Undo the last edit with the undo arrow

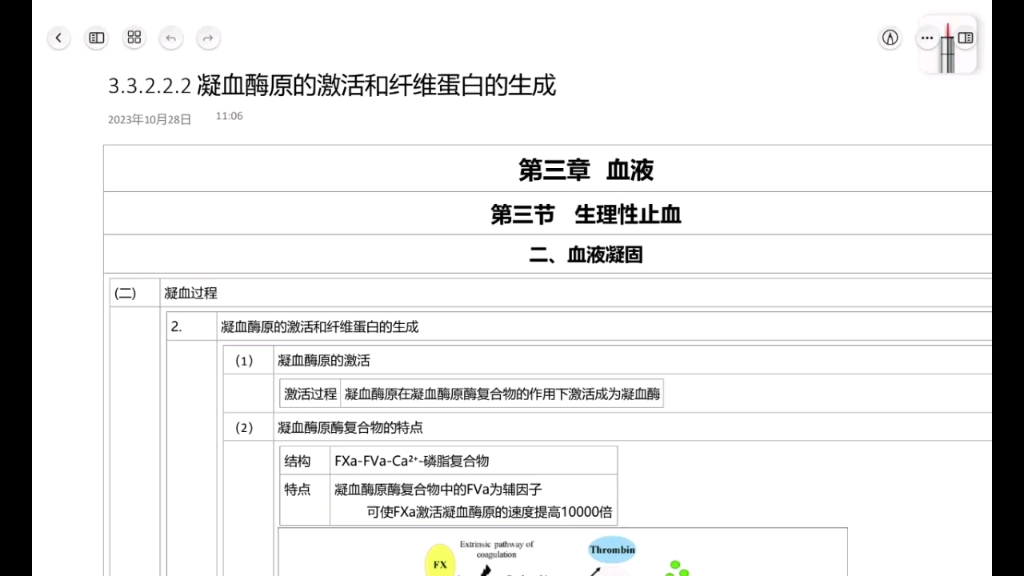click(x=171, y=37)
